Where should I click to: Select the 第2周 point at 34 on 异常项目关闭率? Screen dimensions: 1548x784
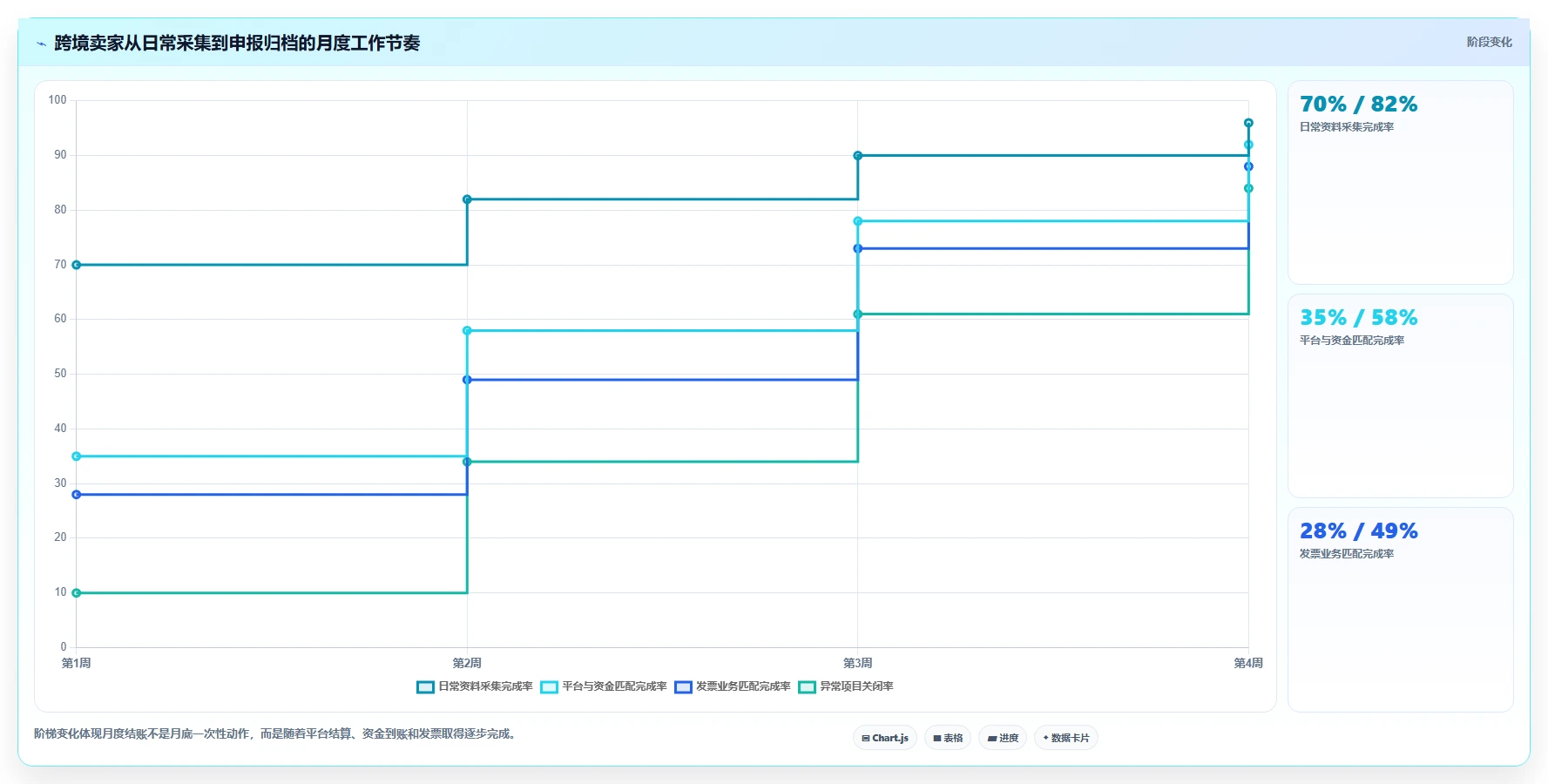tap(467, 462)
